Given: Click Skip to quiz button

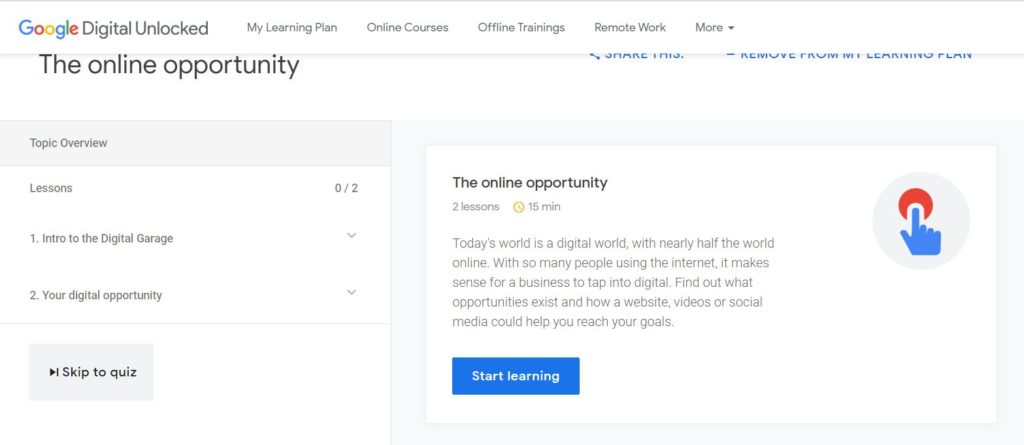Looking at the screenshot, I should [91, 372].
